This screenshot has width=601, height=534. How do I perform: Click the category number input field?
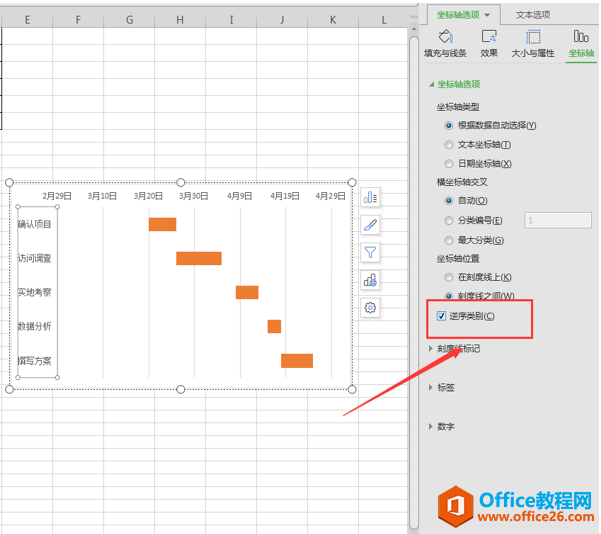click(558, 220)
